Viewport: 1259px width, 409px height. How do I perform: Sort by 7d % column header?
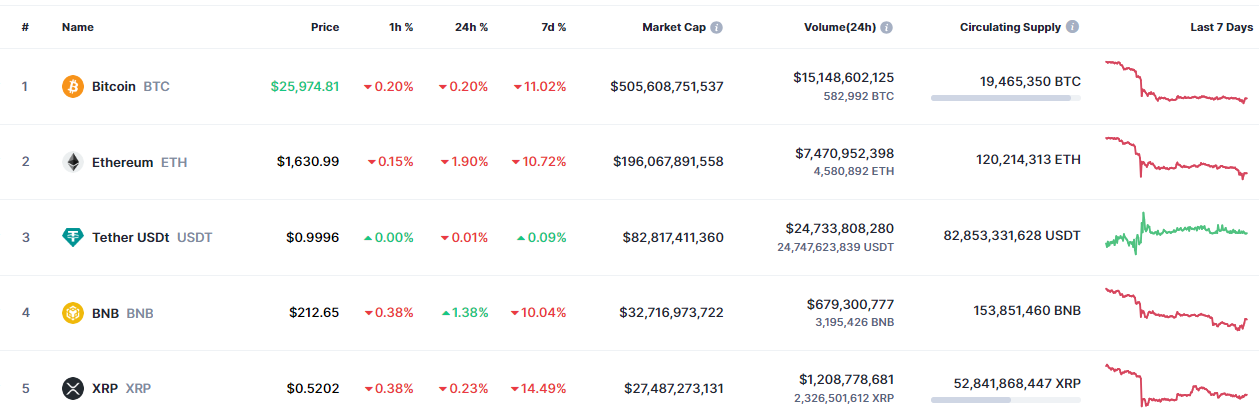[553, 28]
